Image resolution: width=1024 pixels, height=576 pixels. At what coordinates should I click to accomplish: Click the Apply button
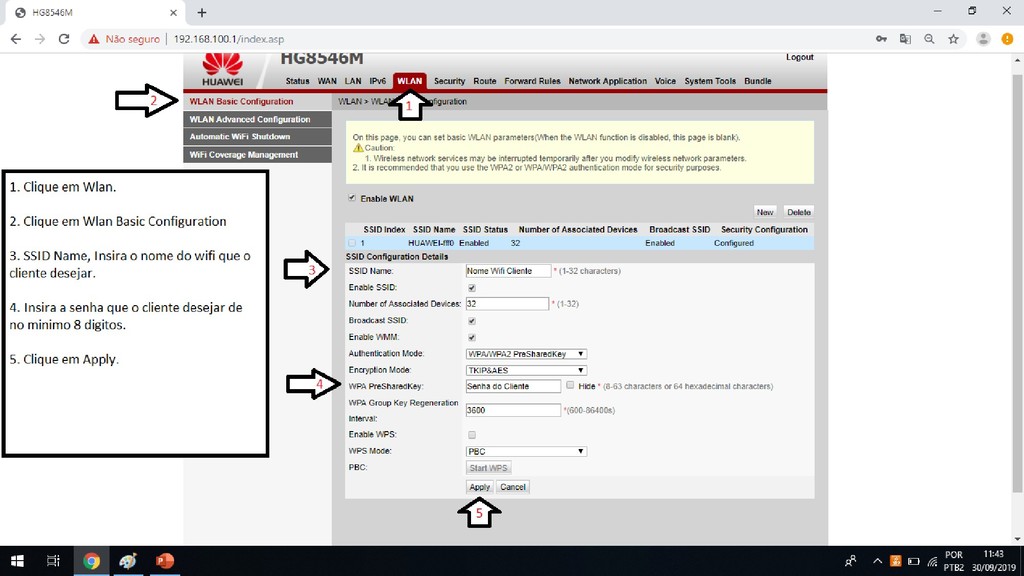pyautogui.click(x=479, y=487)
